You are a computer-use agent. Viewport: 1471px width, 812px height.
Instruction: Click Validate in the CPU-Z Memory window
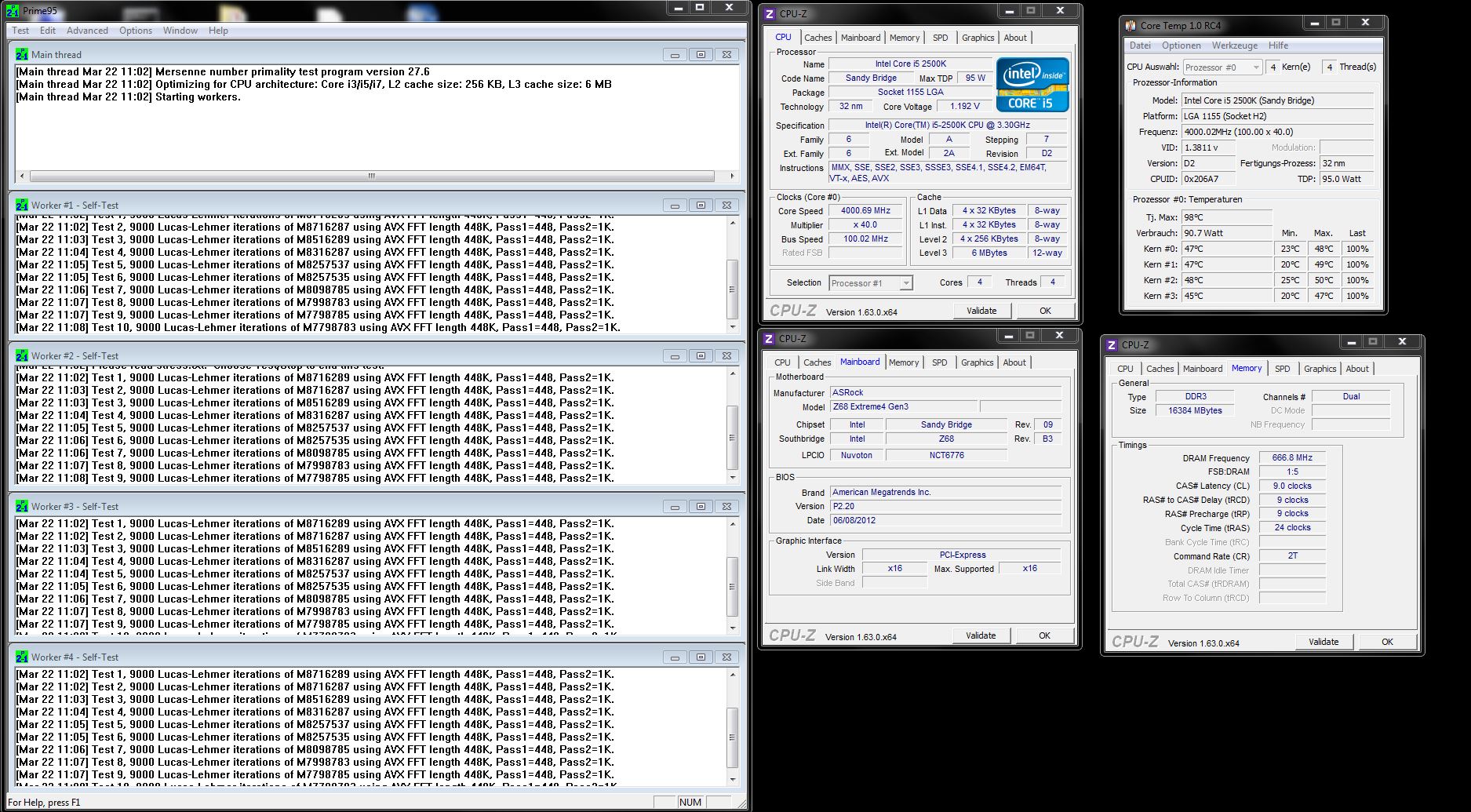coord(1324,642)
